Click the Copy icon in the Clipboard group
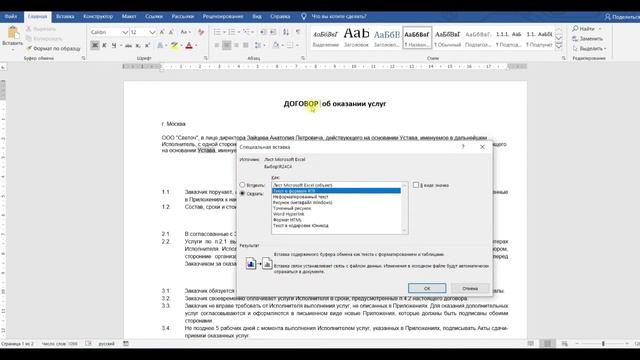640x360 pixels. [x=29, y=39]
